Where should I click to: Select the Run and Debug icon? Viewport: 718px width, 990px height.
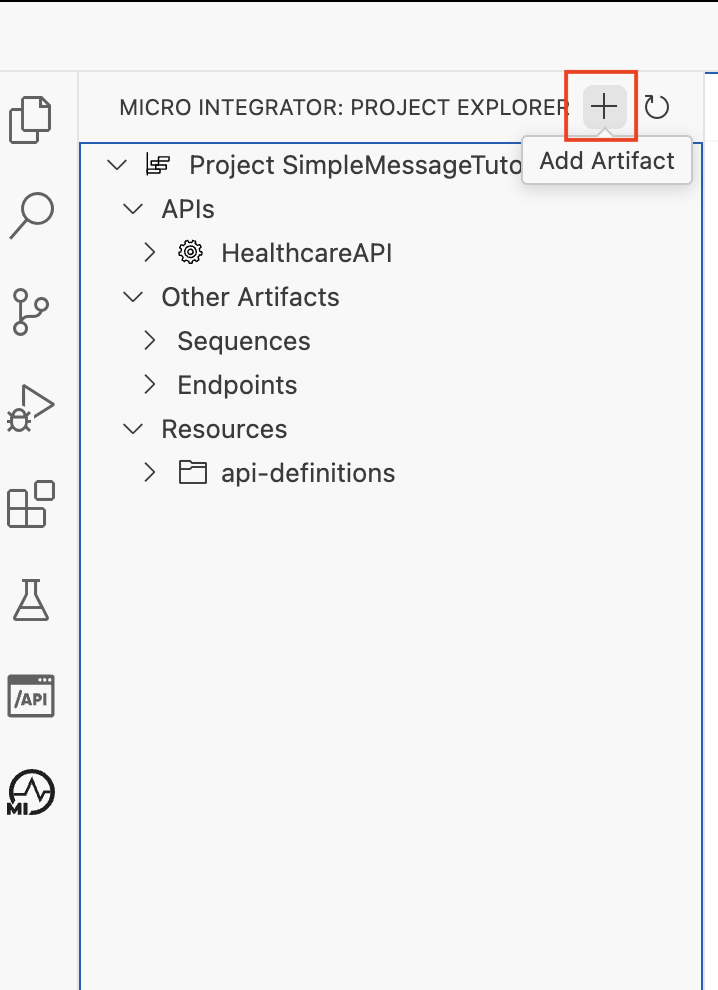(x=31, y=406)
